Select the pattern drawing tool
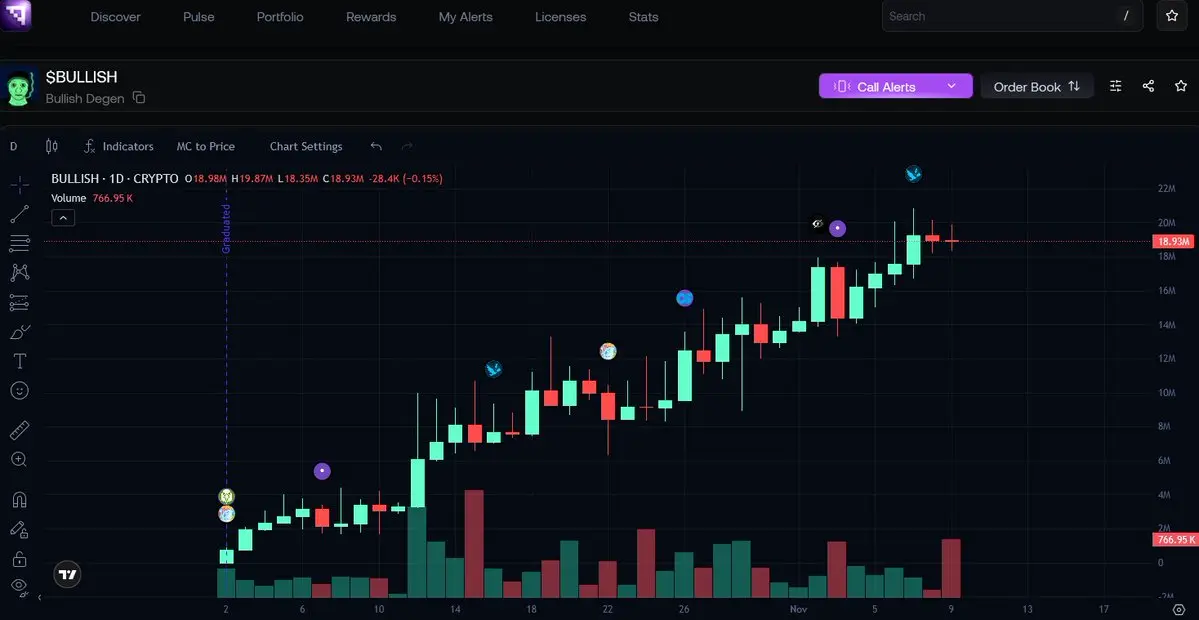The width and height of the screenshot is (1199, 620). (20, 273)
